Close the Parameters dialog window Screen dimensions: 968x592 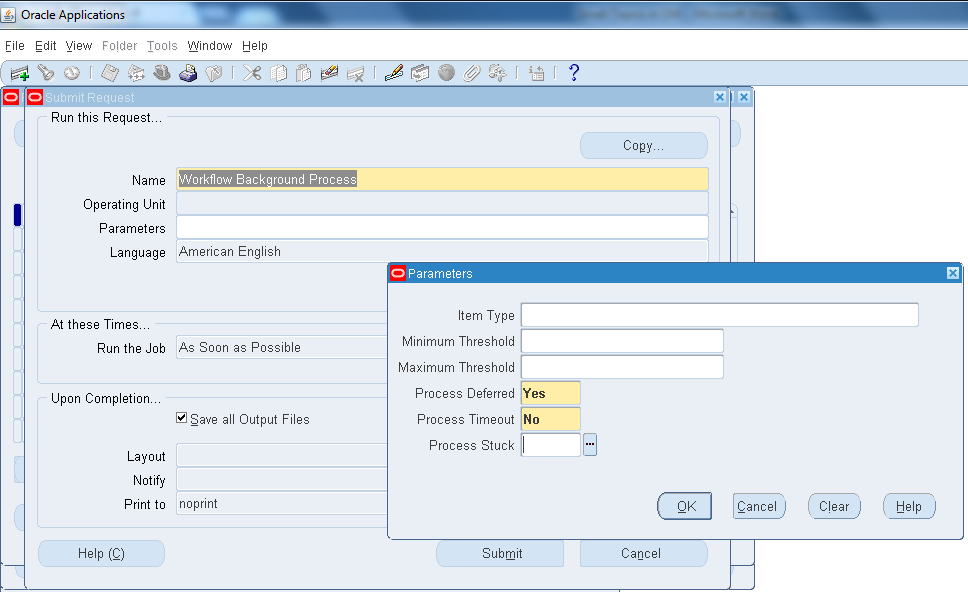point(953,273)
